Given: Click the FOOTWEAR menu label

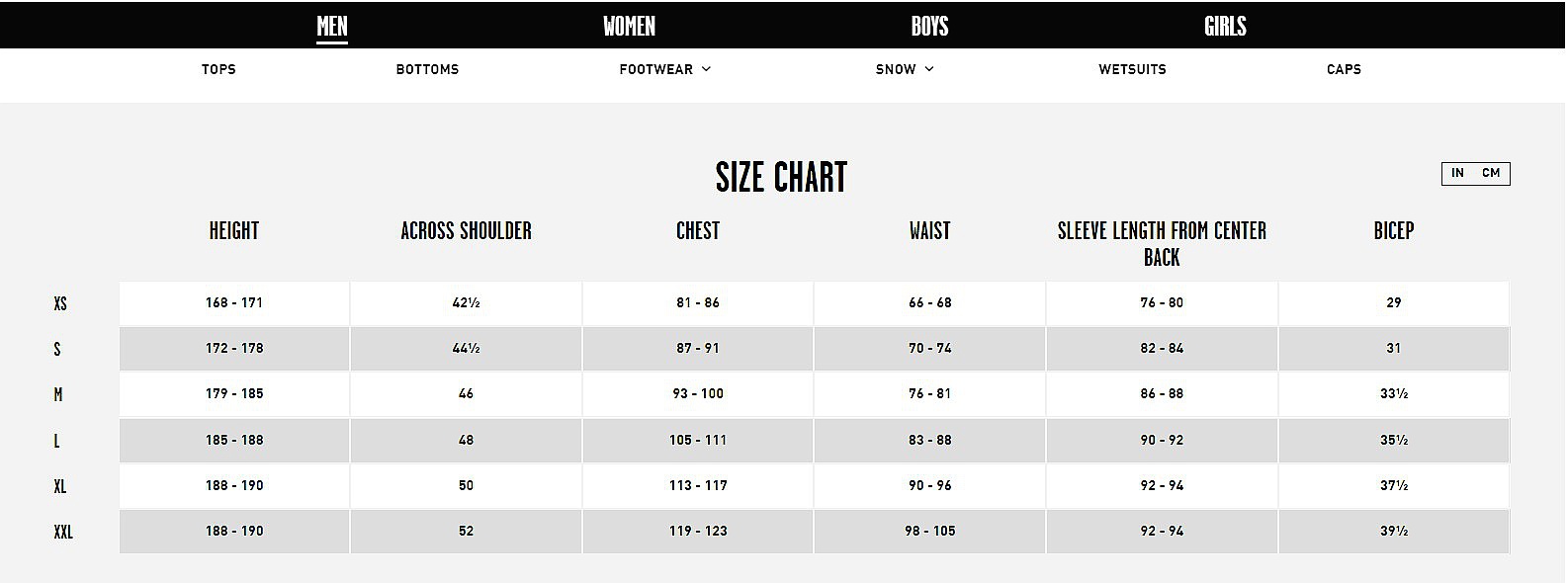Looking at the screenshot, I should pos(655,69).
